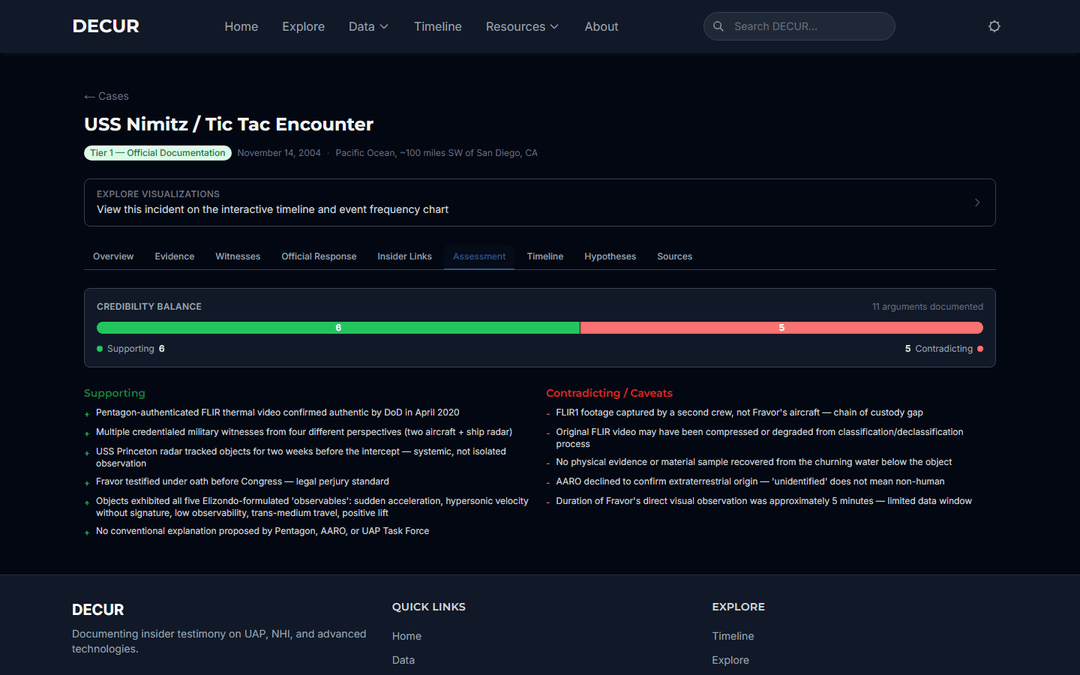This screenshot has height=675, width=1080.
Task: Click the search magnifier icon
Action: [x=719, y=26]
